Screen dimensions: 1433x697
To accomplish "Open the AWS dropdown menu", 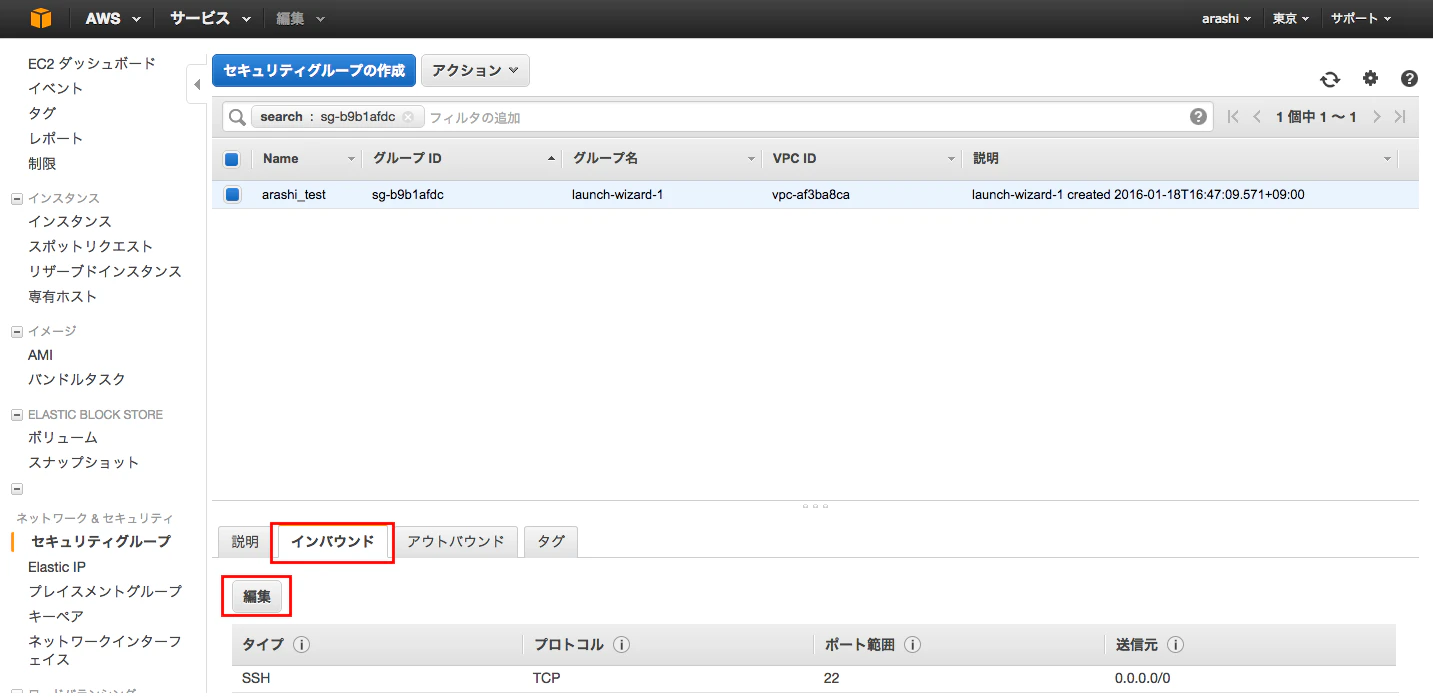I will click(113, 18).
